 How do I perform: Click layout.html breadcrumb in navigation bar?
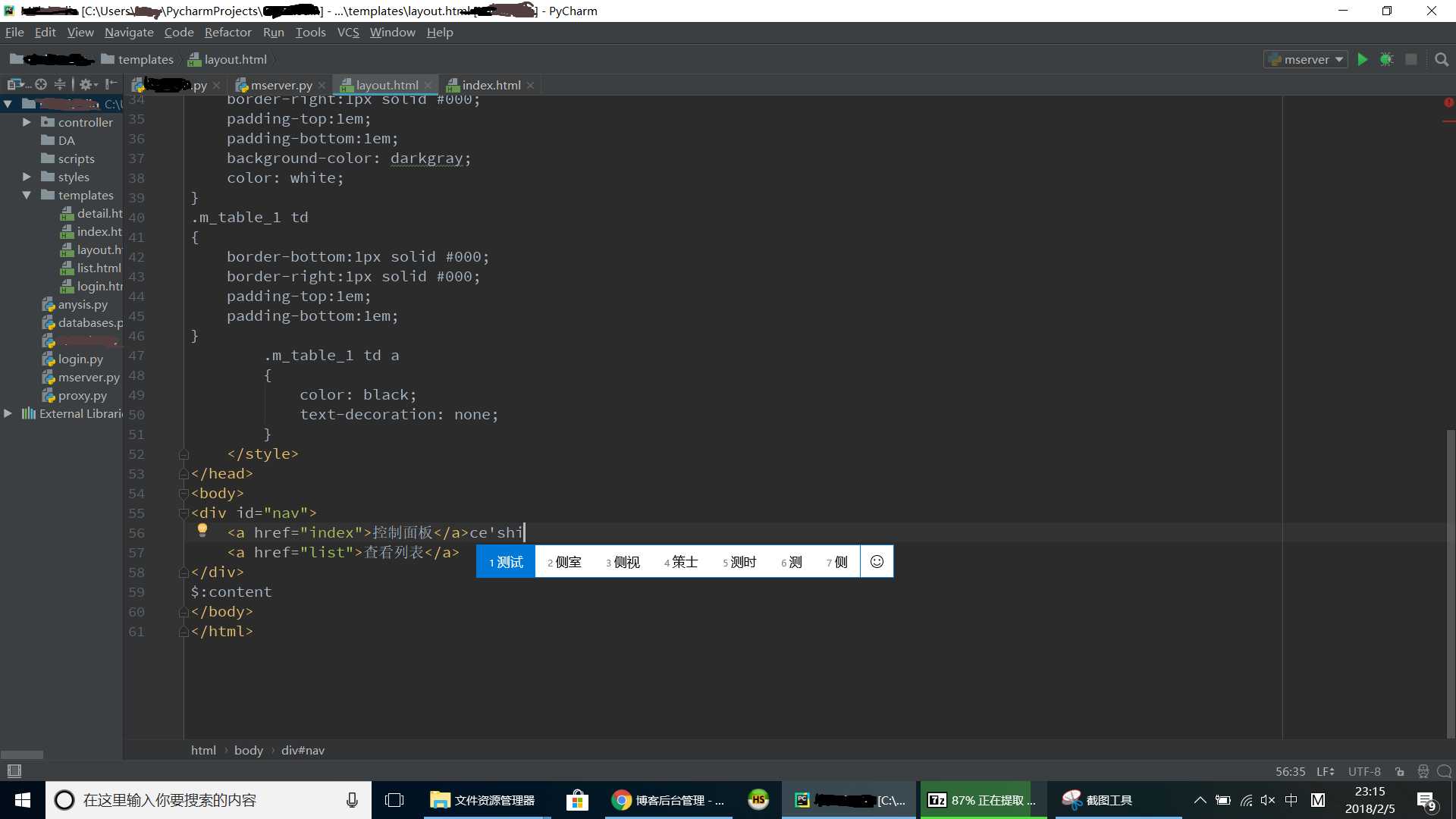click(227, 59)
